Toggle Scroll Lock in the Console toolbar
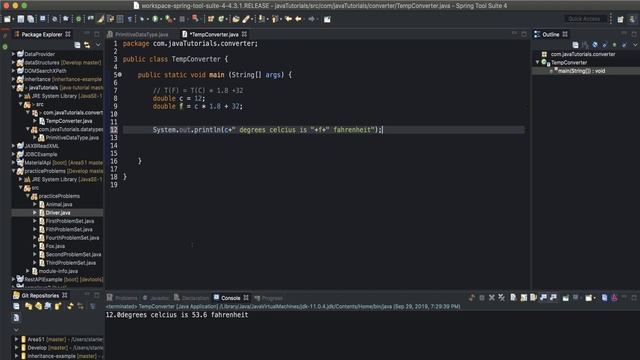 coord(524,298)
